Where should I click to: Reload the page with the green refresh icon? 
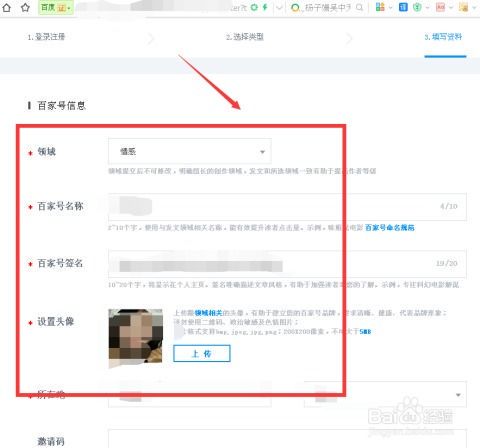[254, 7]
